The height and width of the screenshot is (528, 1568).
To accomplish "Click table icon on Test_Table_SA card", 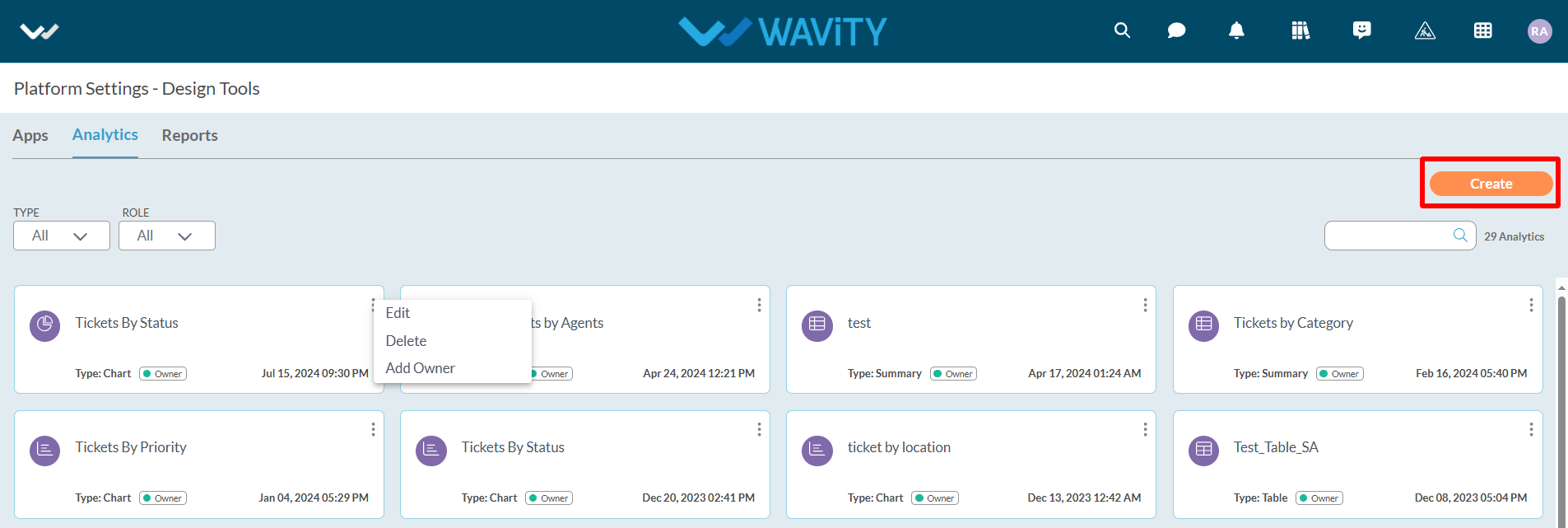I will pos(1204,450).
